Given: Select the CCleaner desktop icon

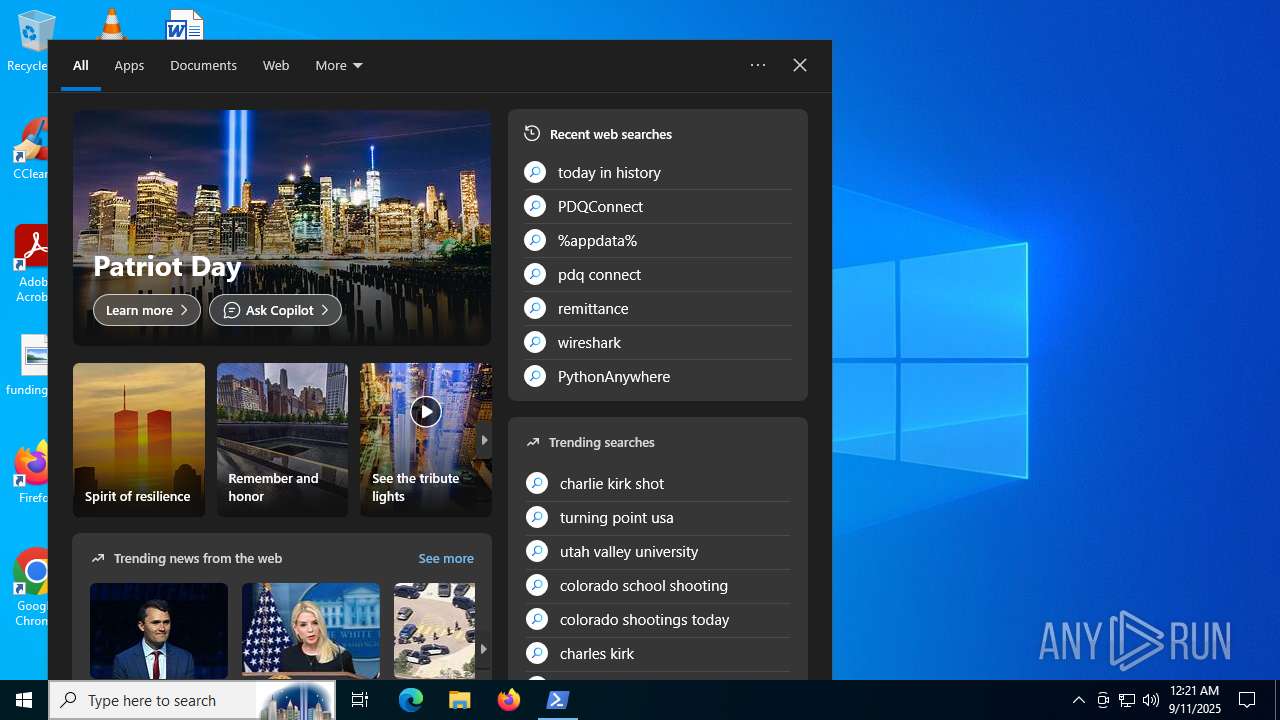Looking at the screenshot, I should click(32, 150).
